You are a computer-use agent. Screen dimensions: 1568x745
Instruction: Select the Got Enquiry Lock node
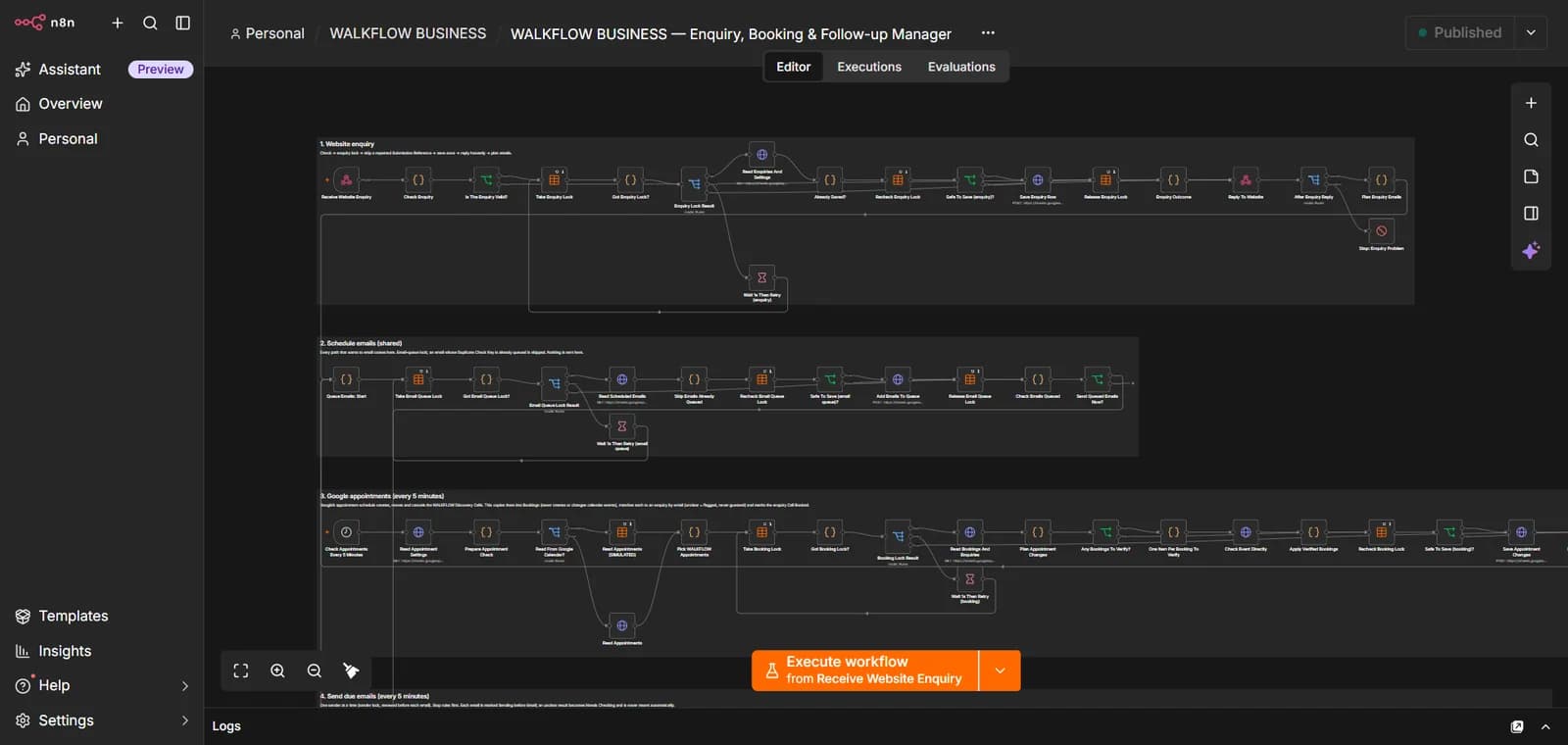[x=630, y=180]
